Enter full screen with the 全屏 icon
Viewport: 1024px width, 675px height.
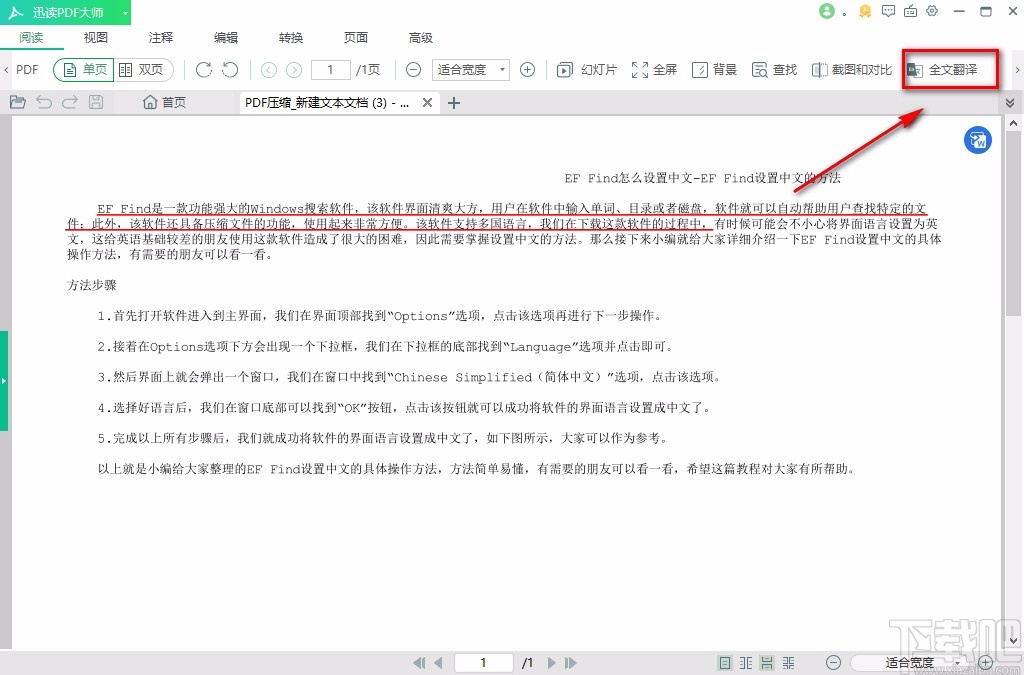(653, 70)
